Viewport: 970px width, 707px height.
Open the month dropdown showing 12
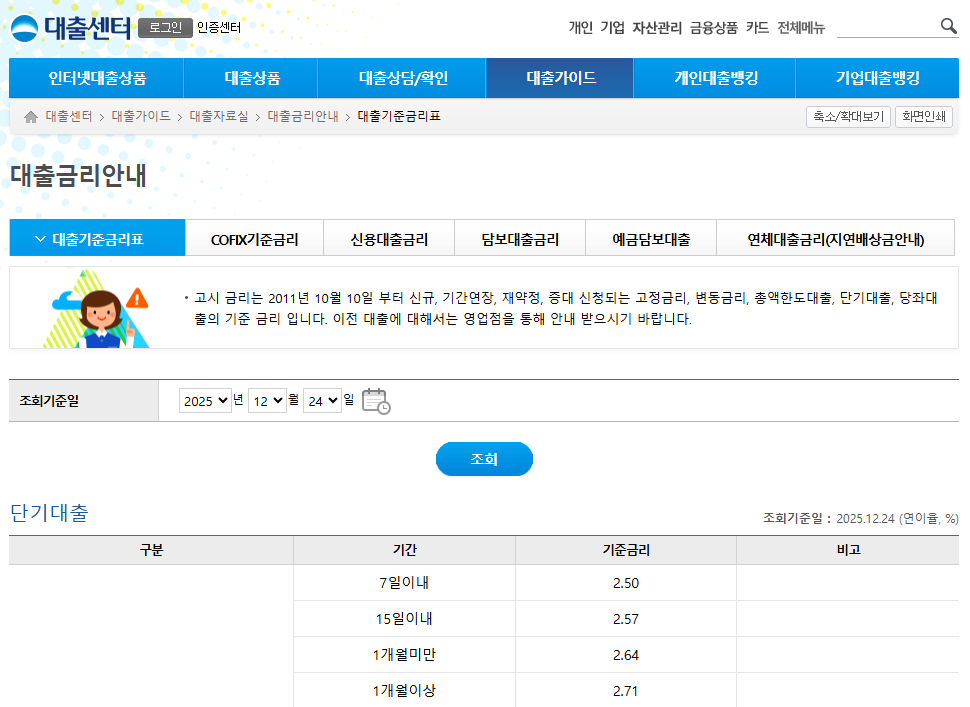click(267, 401)
